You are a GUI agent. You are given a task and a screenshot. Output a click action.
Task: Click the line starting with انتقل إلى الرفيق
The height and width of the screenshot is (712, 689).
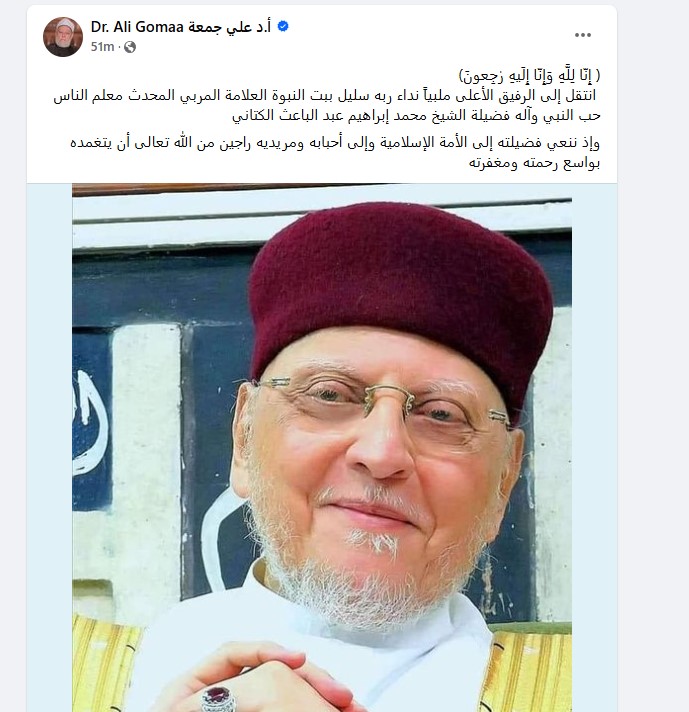tap(325, 96)
